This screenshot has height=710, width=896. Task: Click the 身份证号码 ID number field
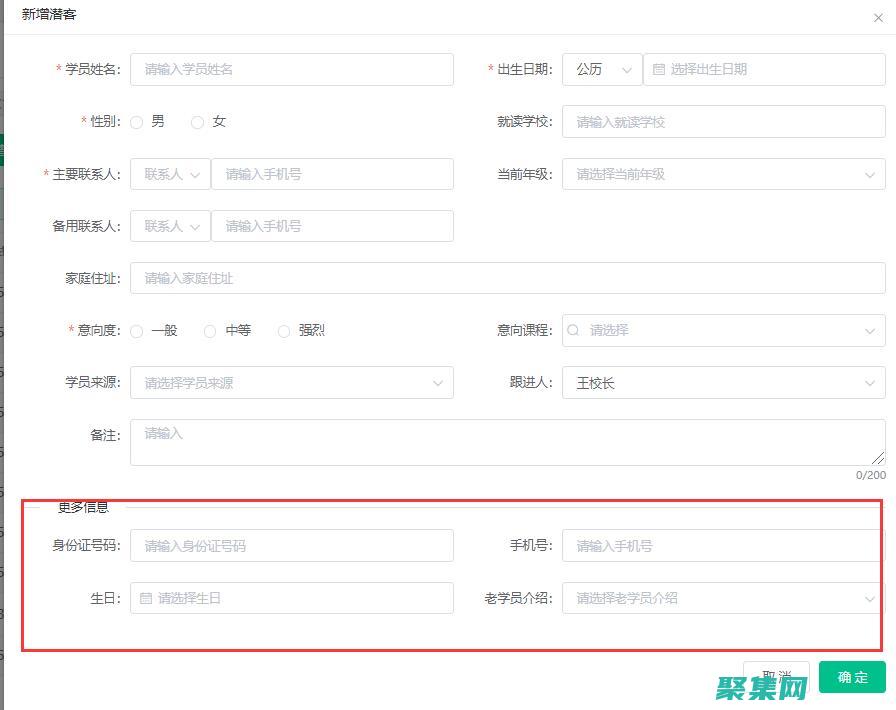click(290, 546)
